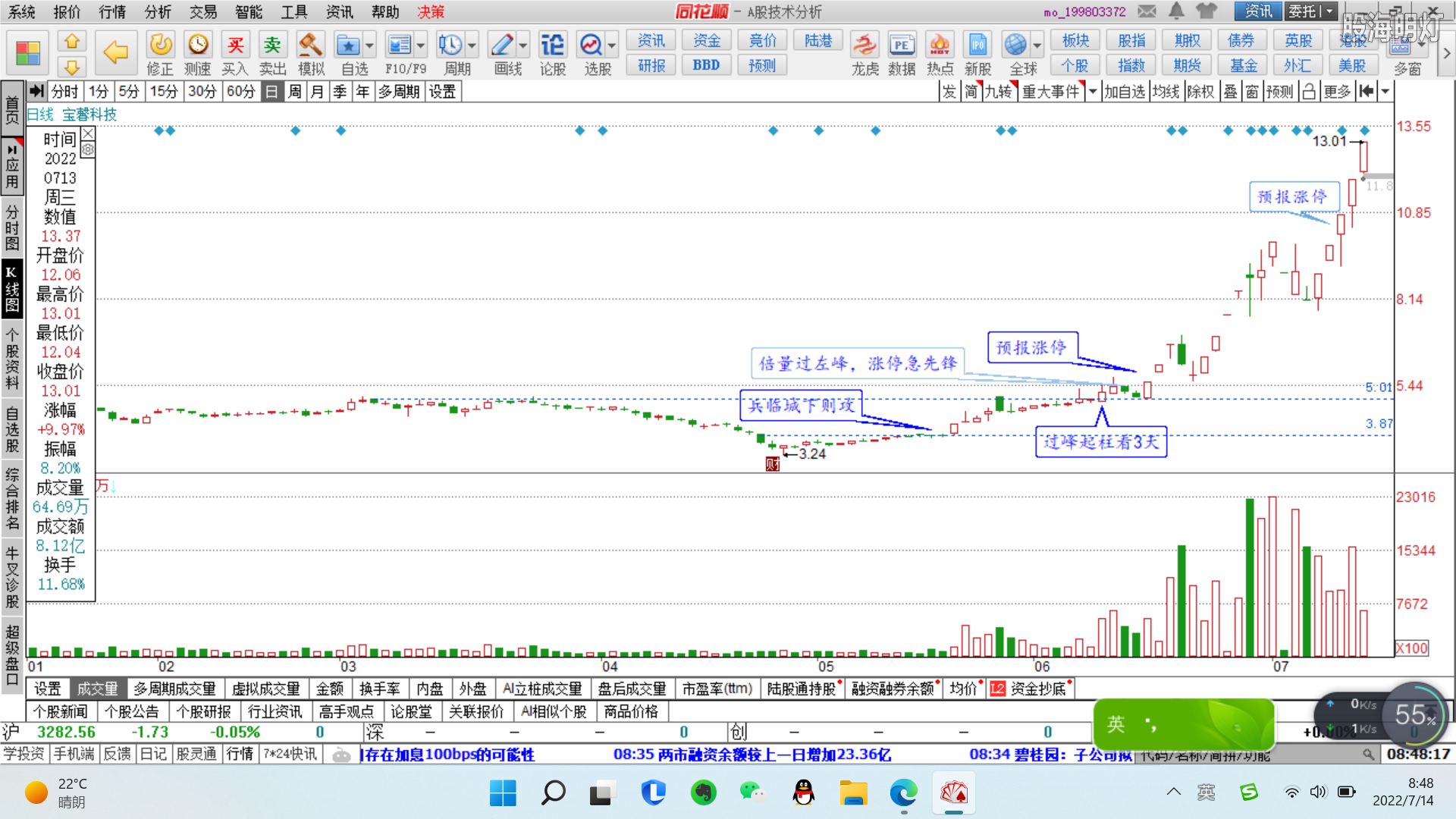The width and height of the screenshot is (1456, 819).
Task: Switch chart to 1分 period
Action: coord(99,92)
